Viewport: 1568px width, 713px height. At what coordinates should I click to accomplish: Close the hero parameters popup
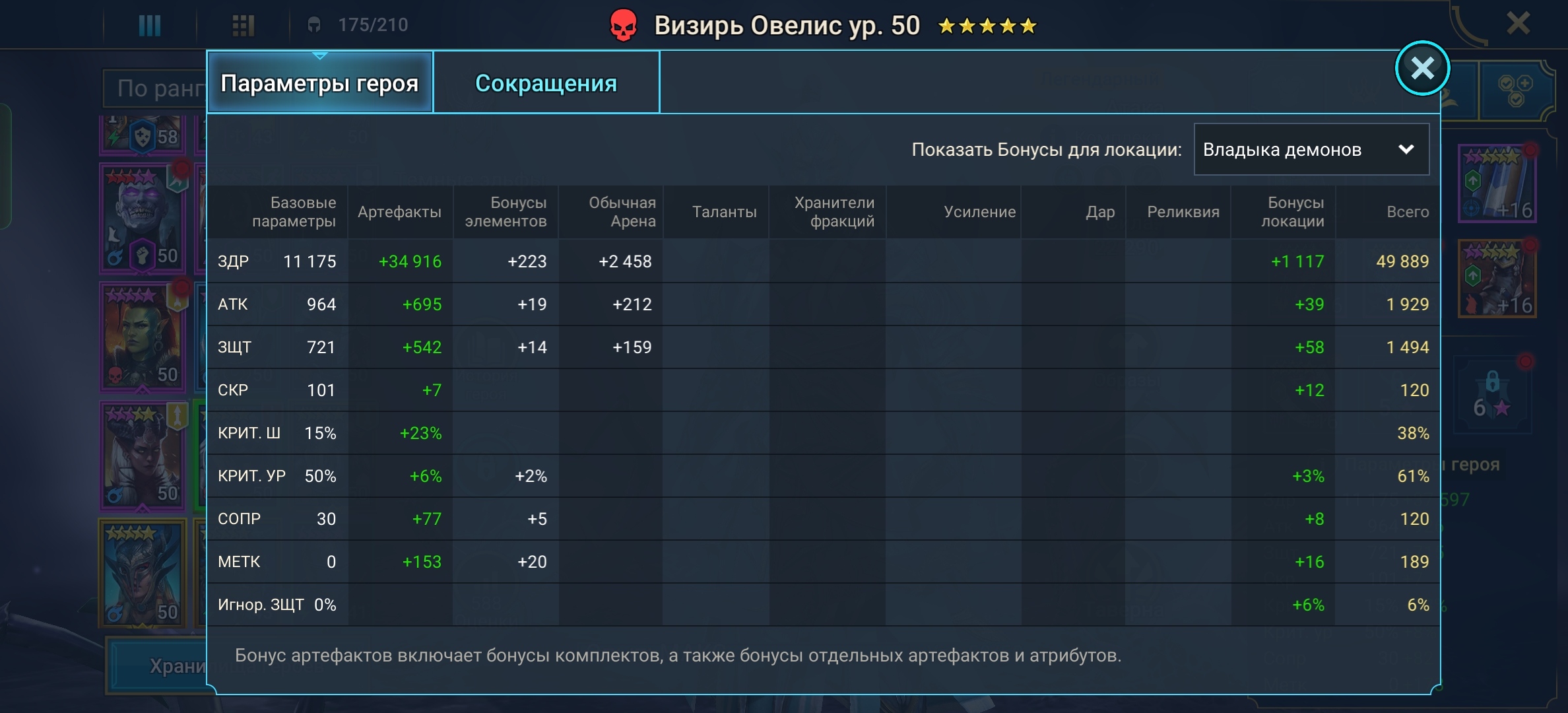1421,68
